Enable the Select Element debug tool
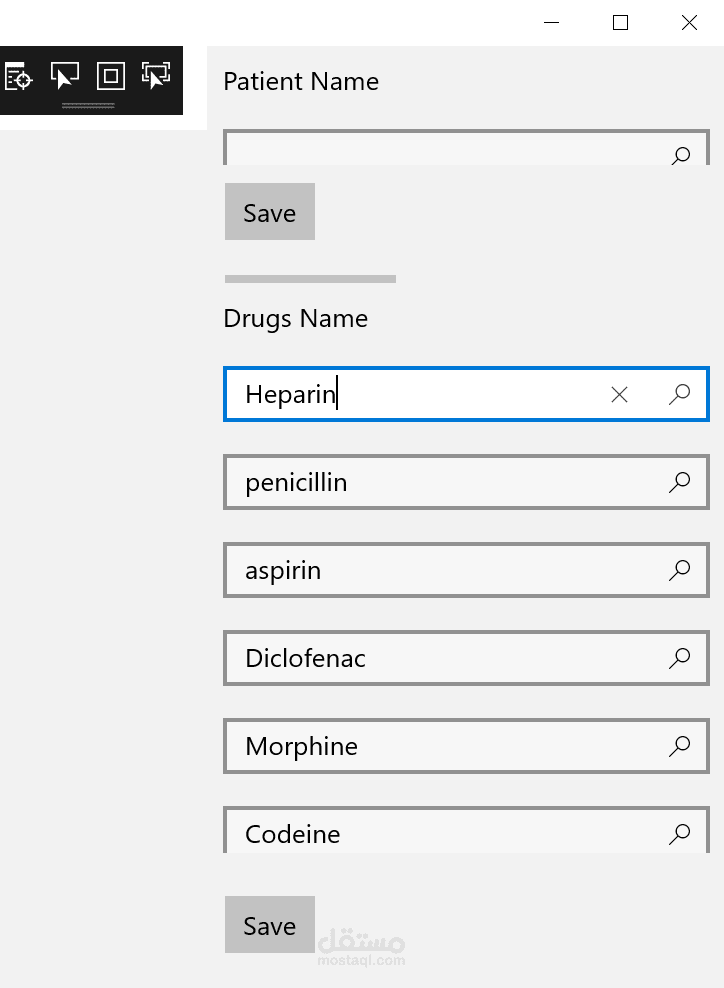 (x=65, y=76)
